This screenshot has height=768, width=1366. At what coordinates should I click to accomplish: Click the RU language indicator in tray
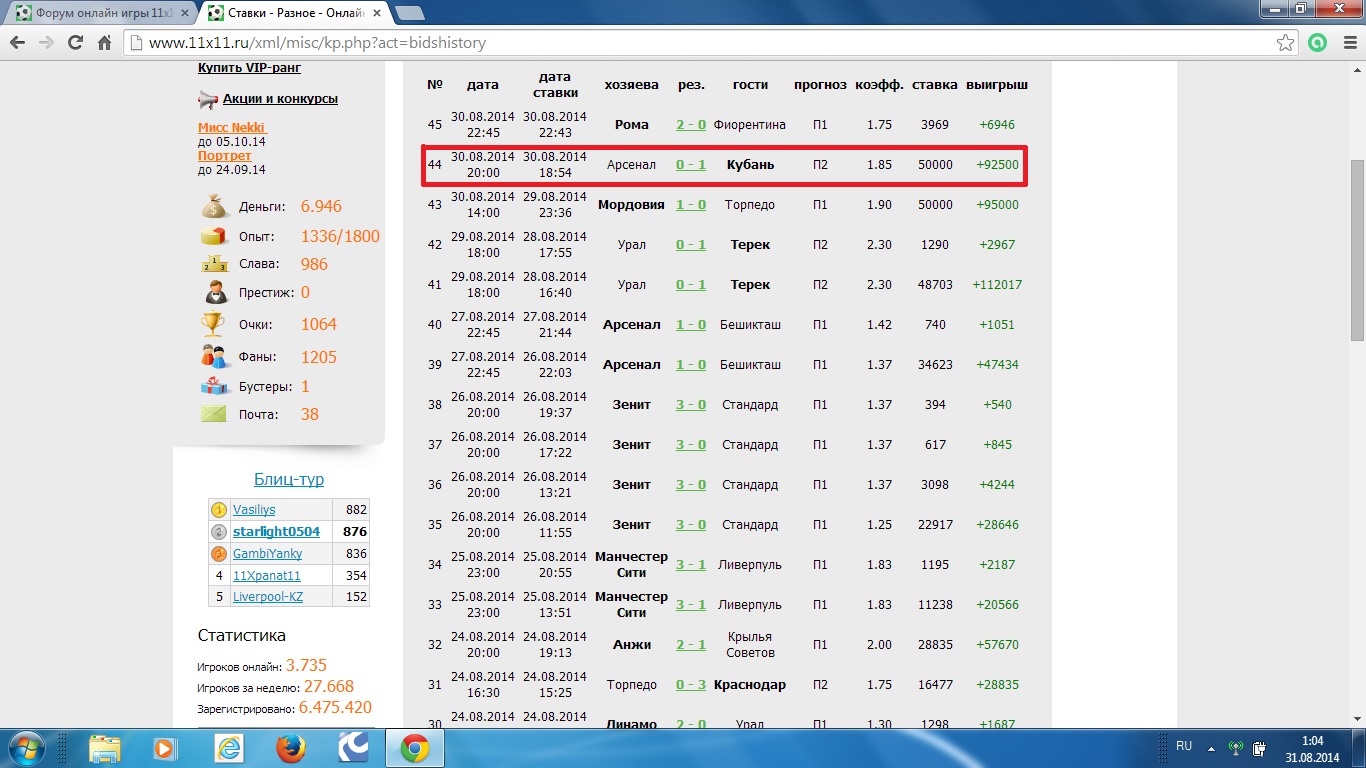pyautogui.click(x=1184, y=746)
